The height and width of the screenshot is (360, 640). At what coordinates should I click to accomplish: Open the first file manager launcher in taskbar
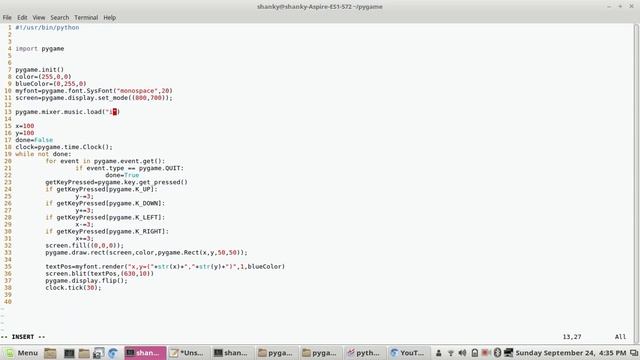[x=50, y=353]
